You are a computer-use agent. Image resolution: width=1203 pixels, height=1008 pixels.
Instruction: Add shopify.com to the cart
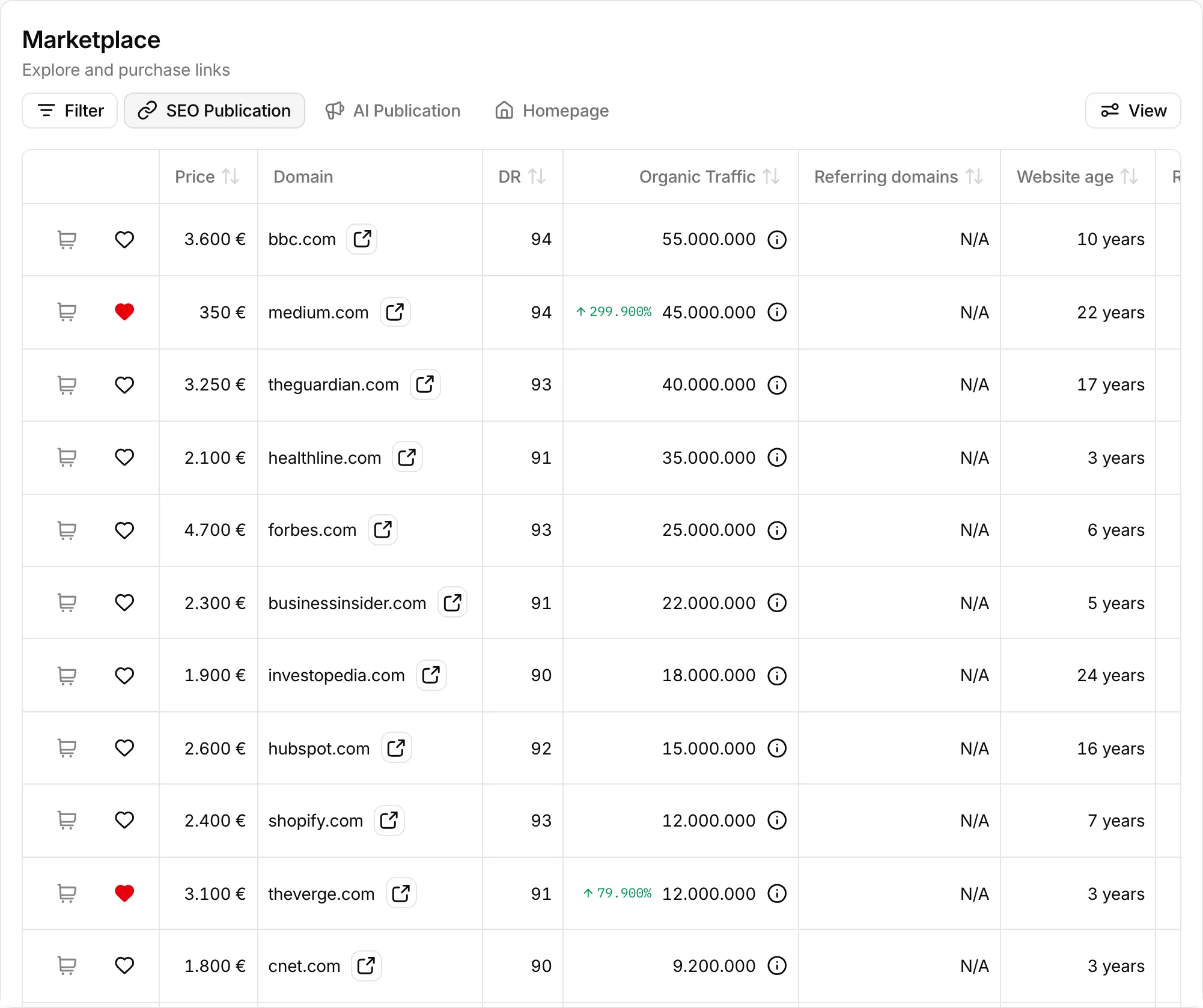click(67, 821)
